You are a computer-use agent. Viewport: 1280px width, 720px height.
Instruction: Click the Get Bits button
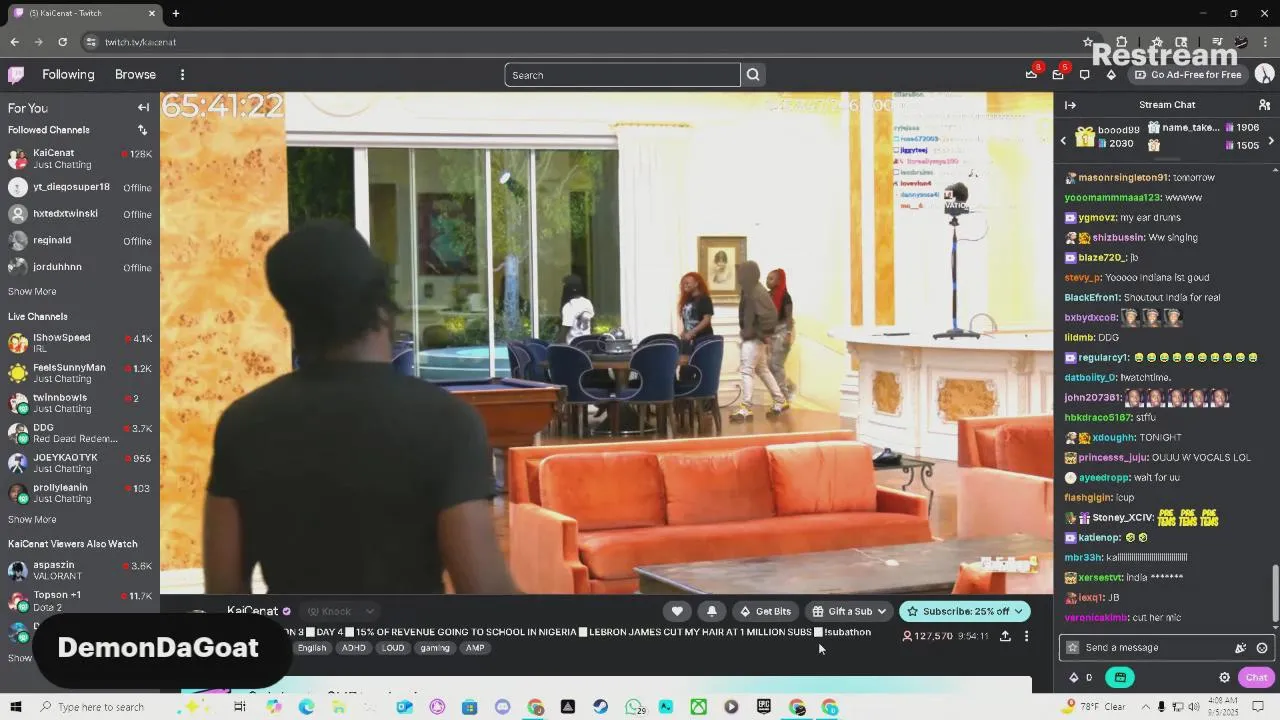pos(765,611)
